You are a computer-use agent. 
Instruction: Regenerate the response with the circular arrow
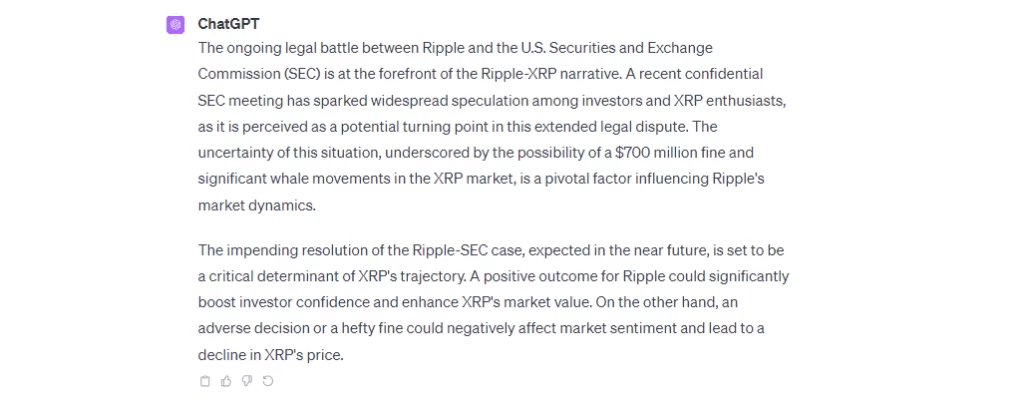[x=267, y=381]
